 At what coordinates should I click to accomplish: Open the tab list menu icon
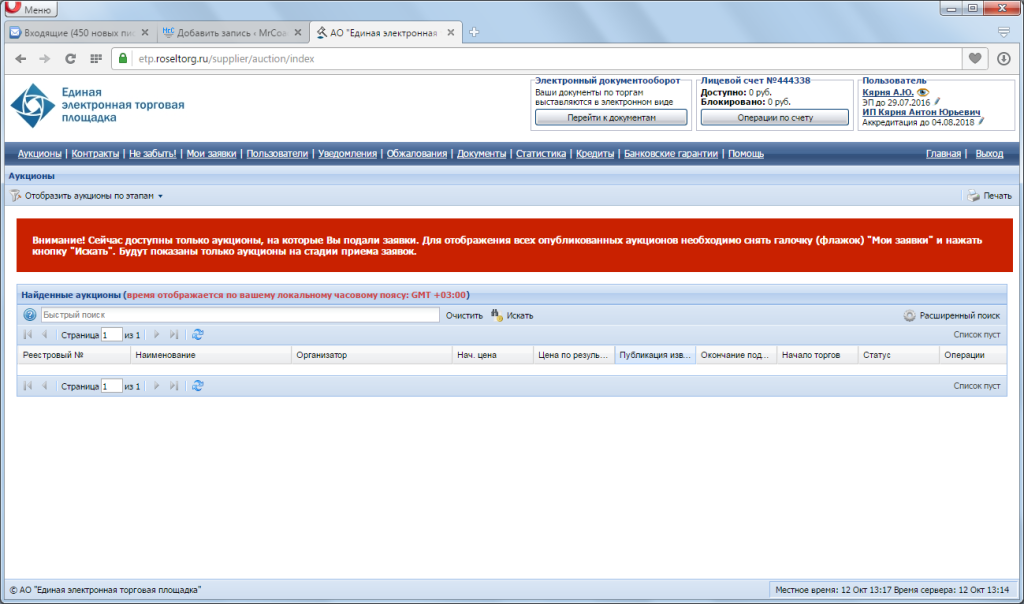pyautogui.click(x=1004, y=32)
